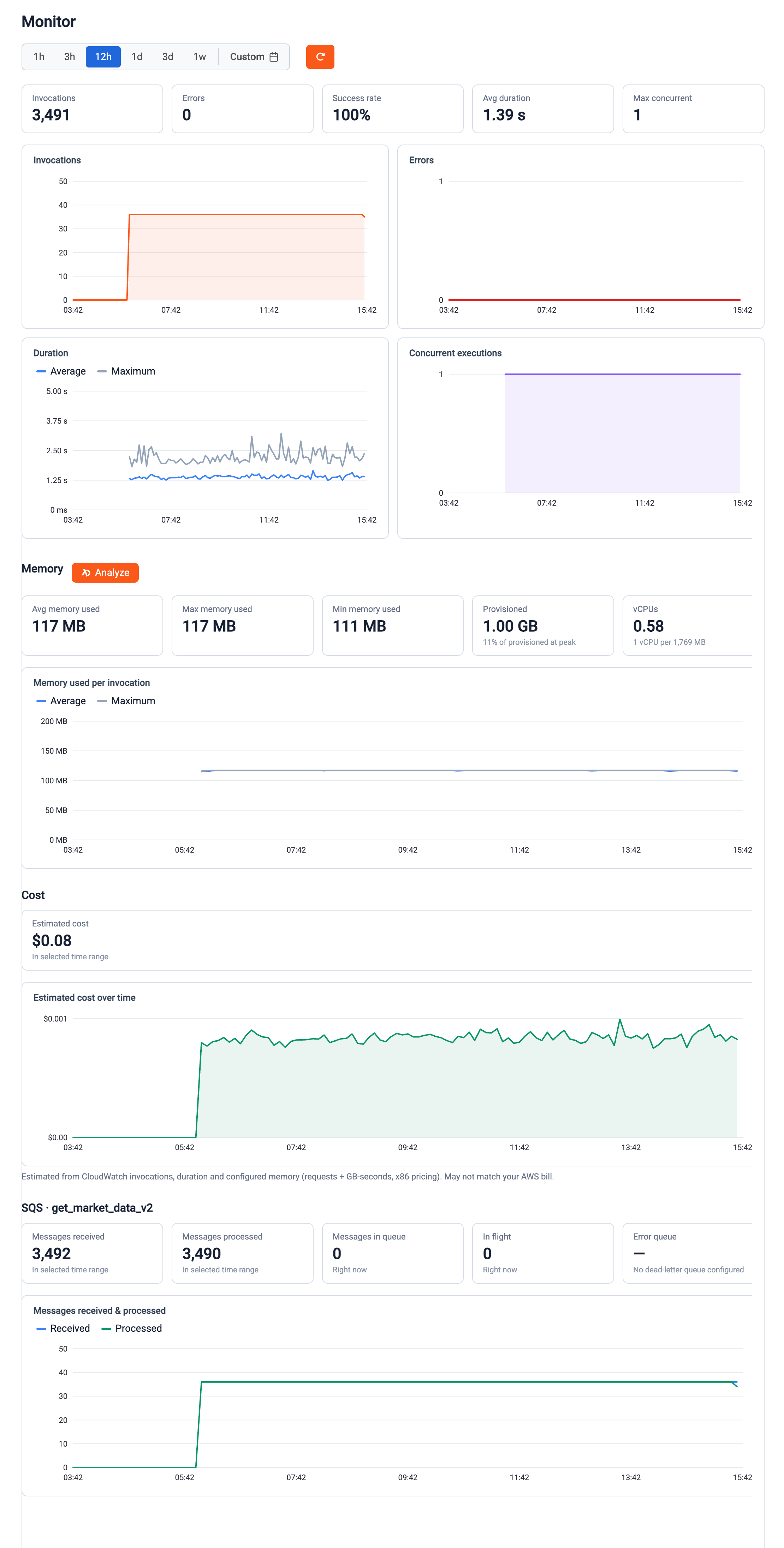
Task: Select the 1w time range
Action: tap(200, 57)
